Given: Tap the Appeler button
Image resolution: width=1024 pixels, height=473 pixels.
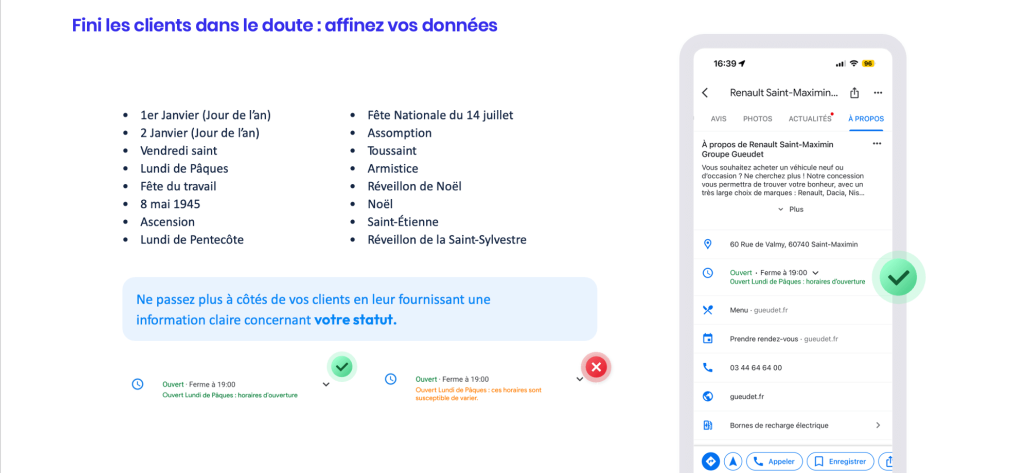Looking at the screenshot, I should [775, 461].
